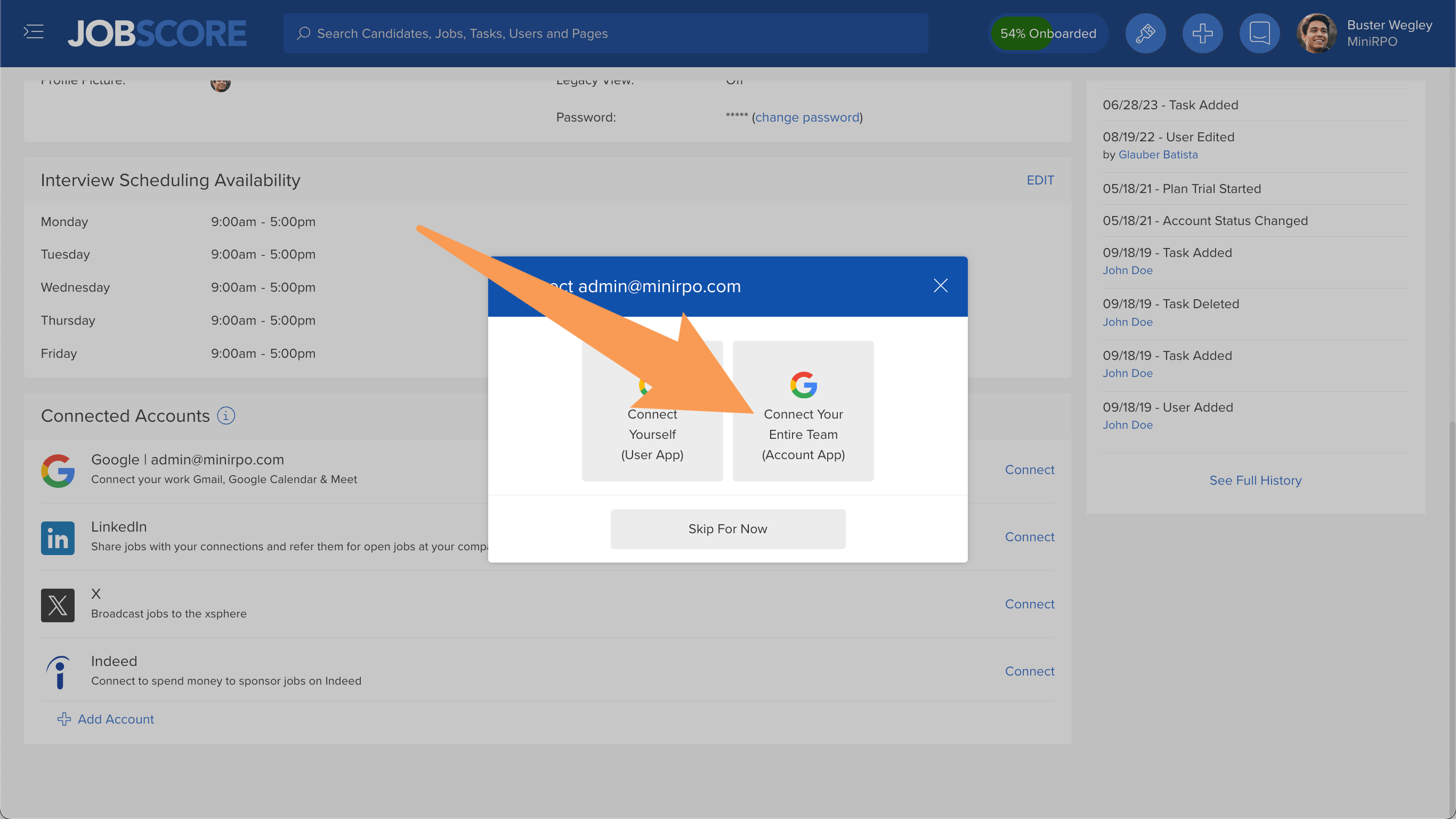Click the plus add-new icon in header
1456x819 pixels.
click(x=1202, y=34)
